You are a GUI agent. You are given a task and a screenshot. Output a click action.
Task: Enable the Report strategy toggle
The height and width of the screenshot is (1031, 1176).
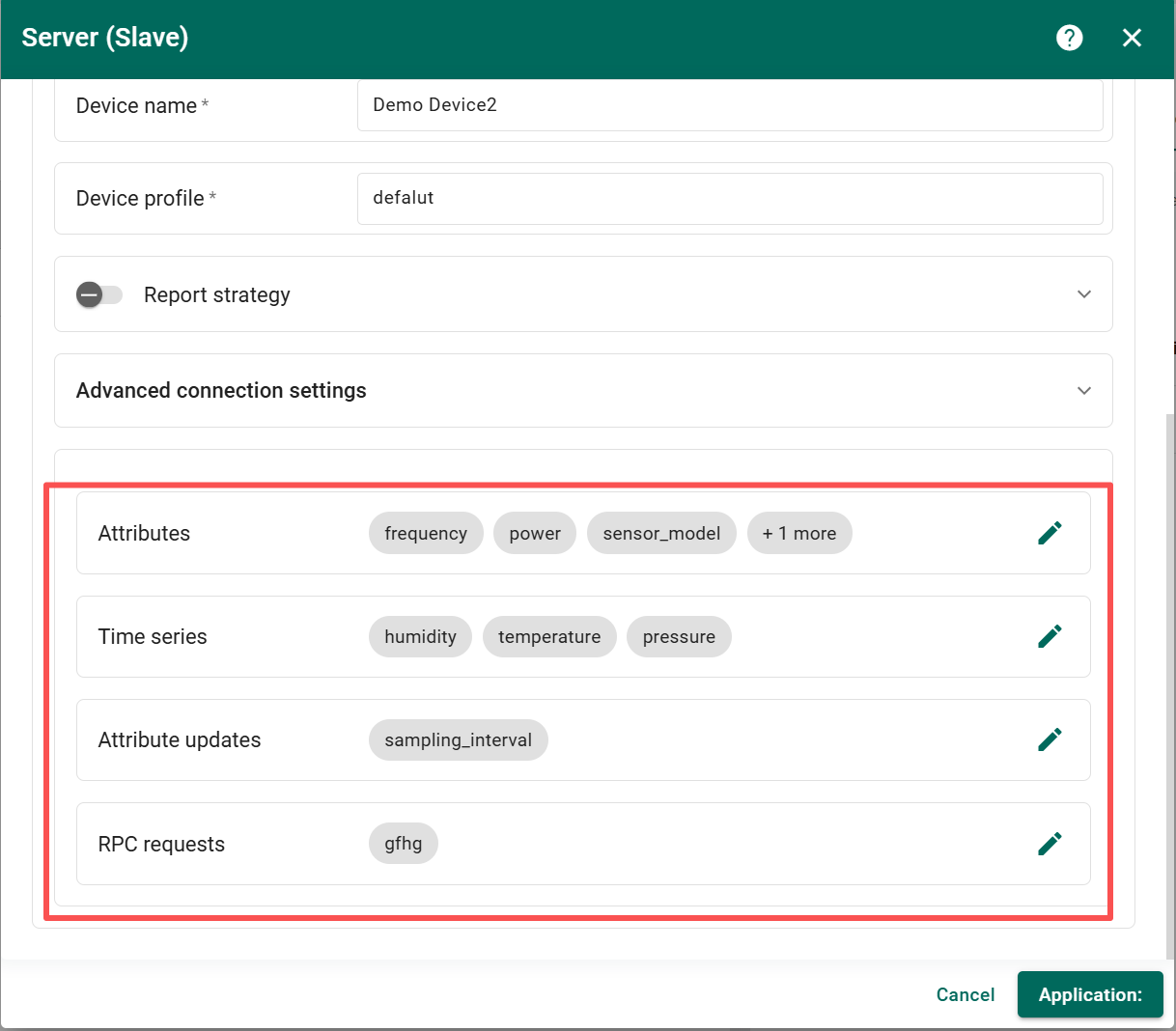[99, 294]
